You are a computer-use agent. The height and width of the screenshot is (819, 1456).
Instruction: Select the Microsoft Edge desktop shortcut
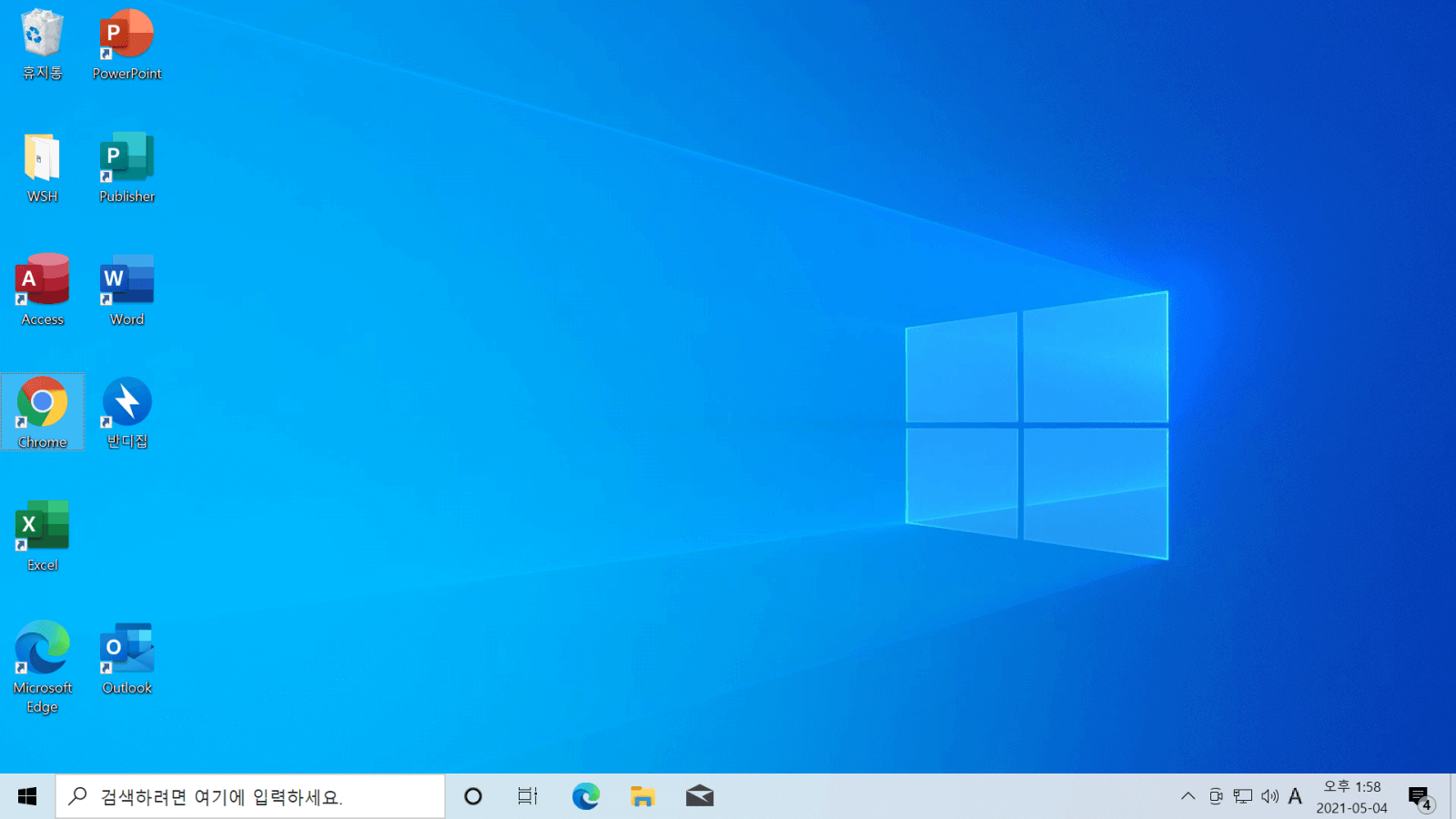point(43,667)
